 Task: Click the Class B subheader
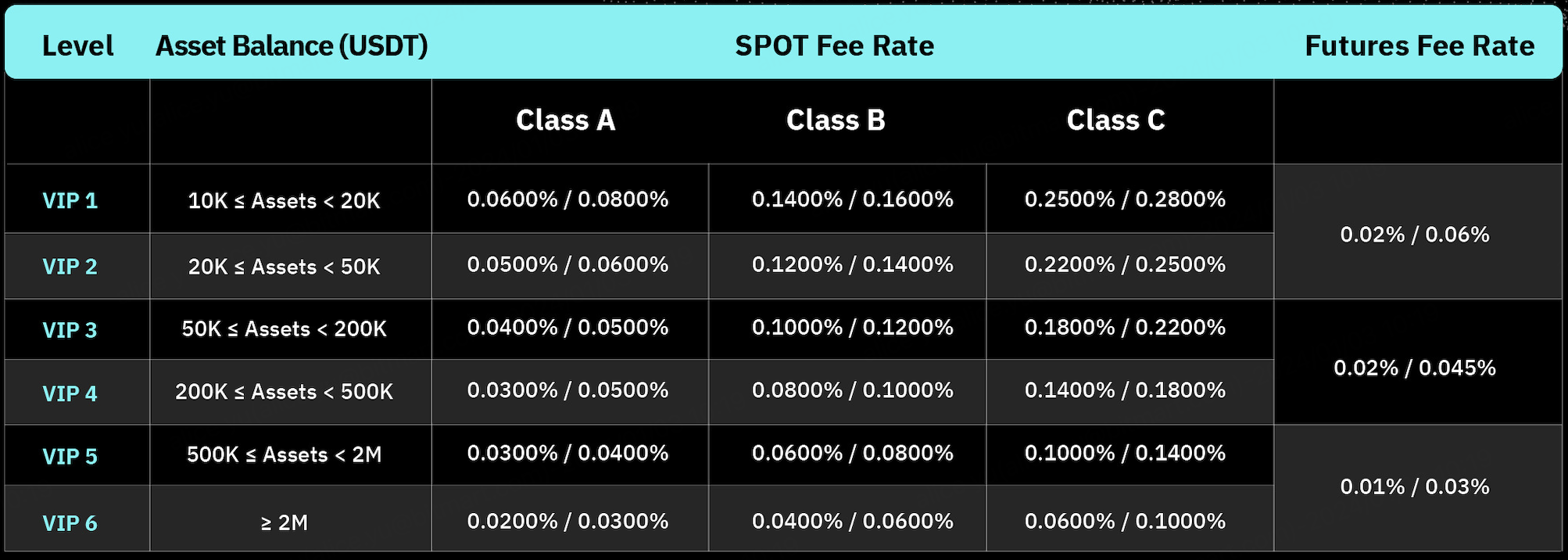point(836,120)
